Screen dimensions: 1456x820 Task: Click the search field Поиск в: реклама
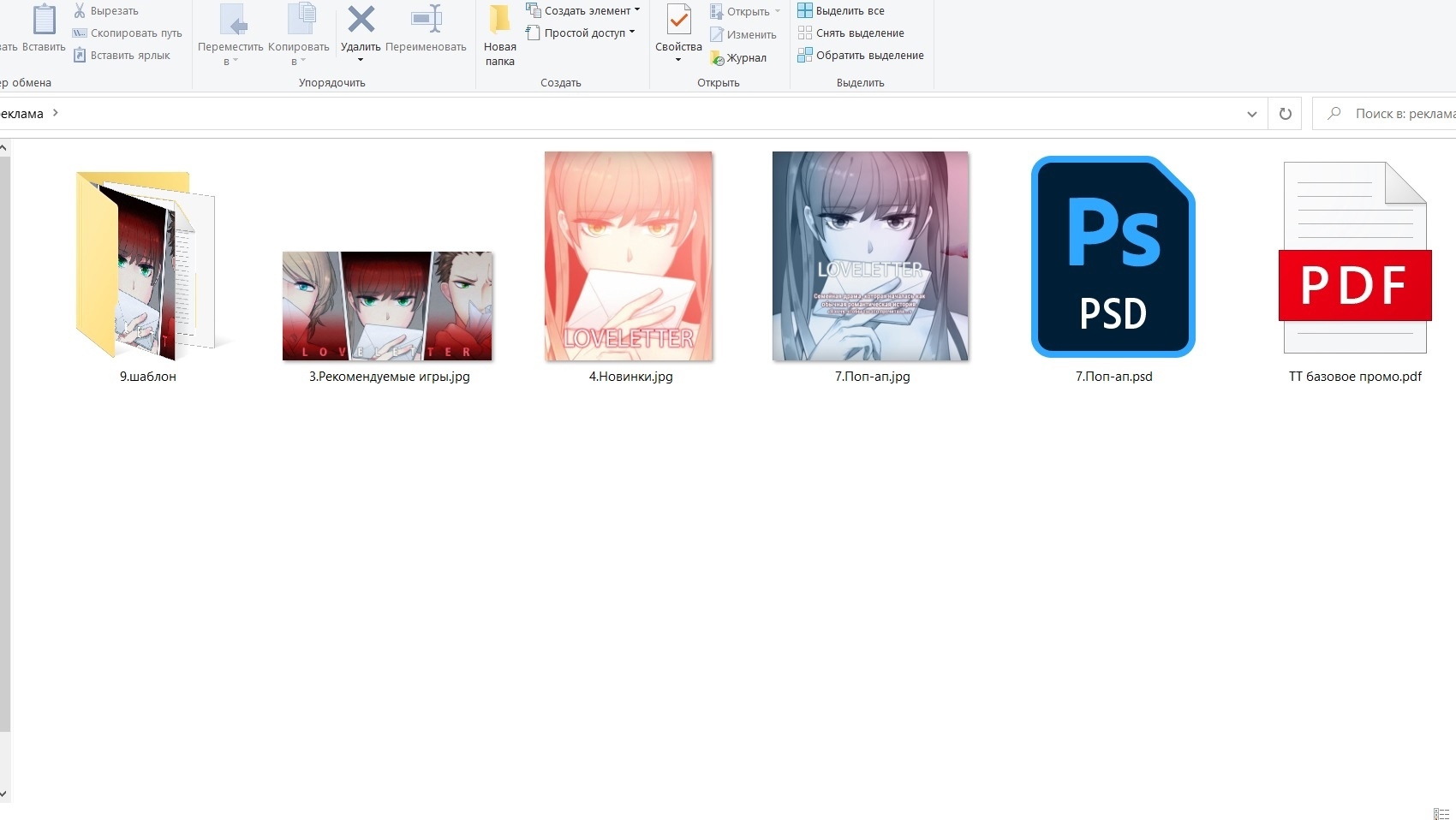point(1385,113)
